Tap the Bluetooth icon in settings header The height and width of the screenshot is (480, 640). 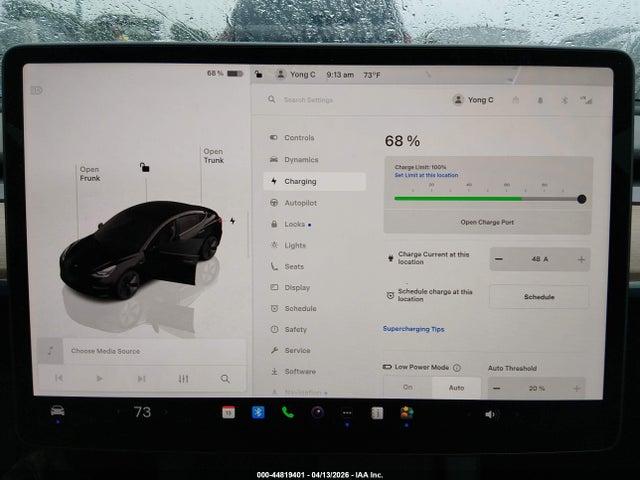564,100
